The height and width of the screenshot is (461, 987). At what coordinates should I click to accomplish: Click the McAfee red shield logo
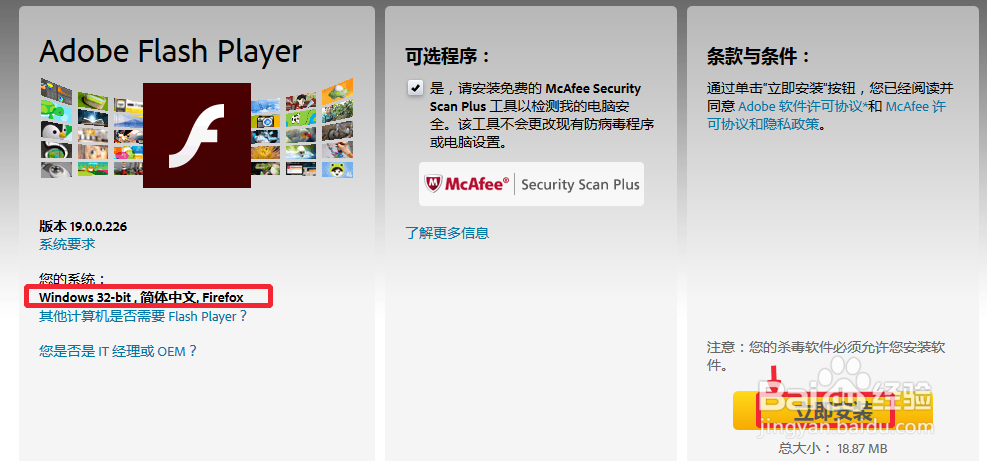434,184
